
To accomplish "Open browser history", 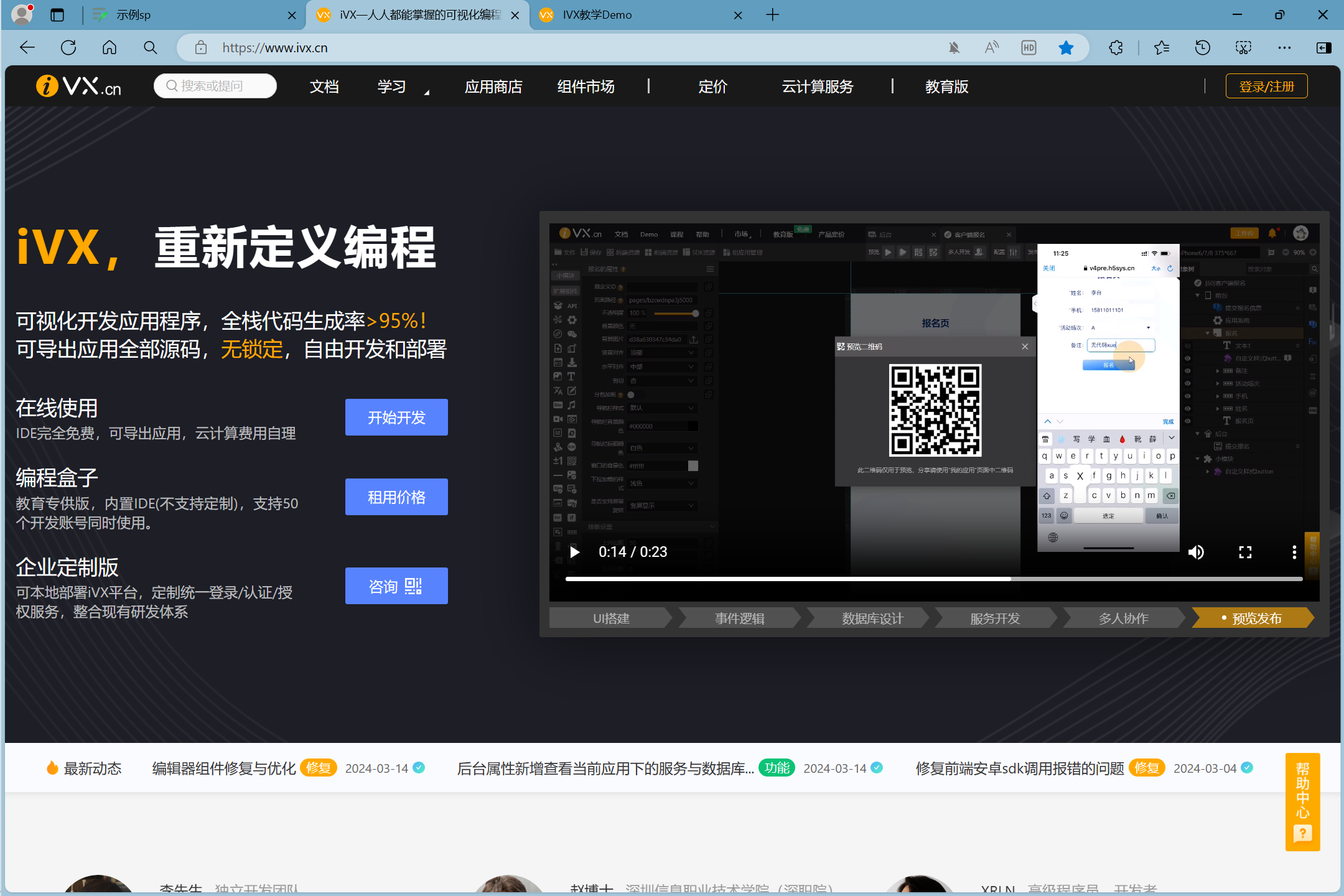I will pyautogui.click(x=1203, y=48).
